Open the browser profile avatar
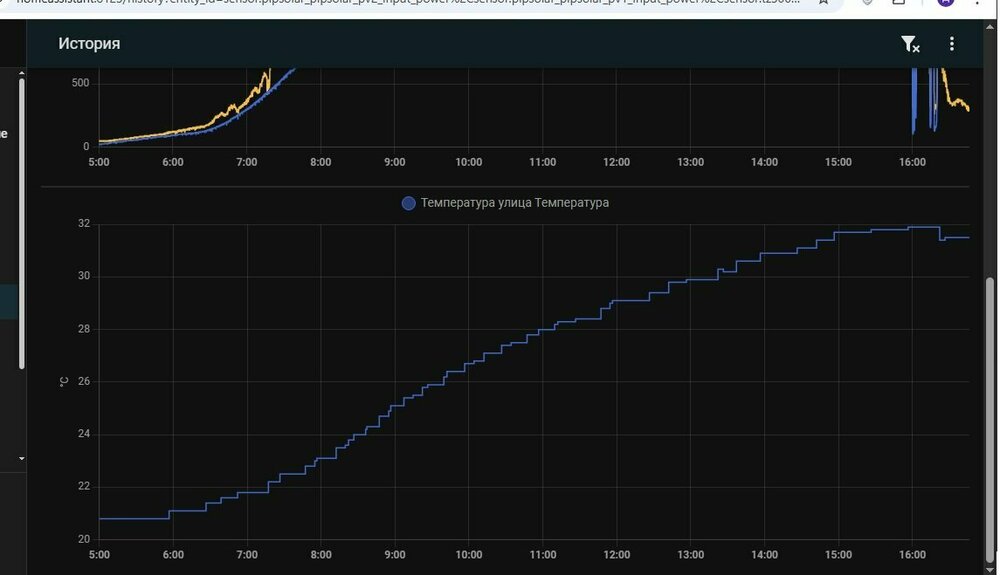The height and width of the screenshot is (575, 1000). (x=946, y=3)
